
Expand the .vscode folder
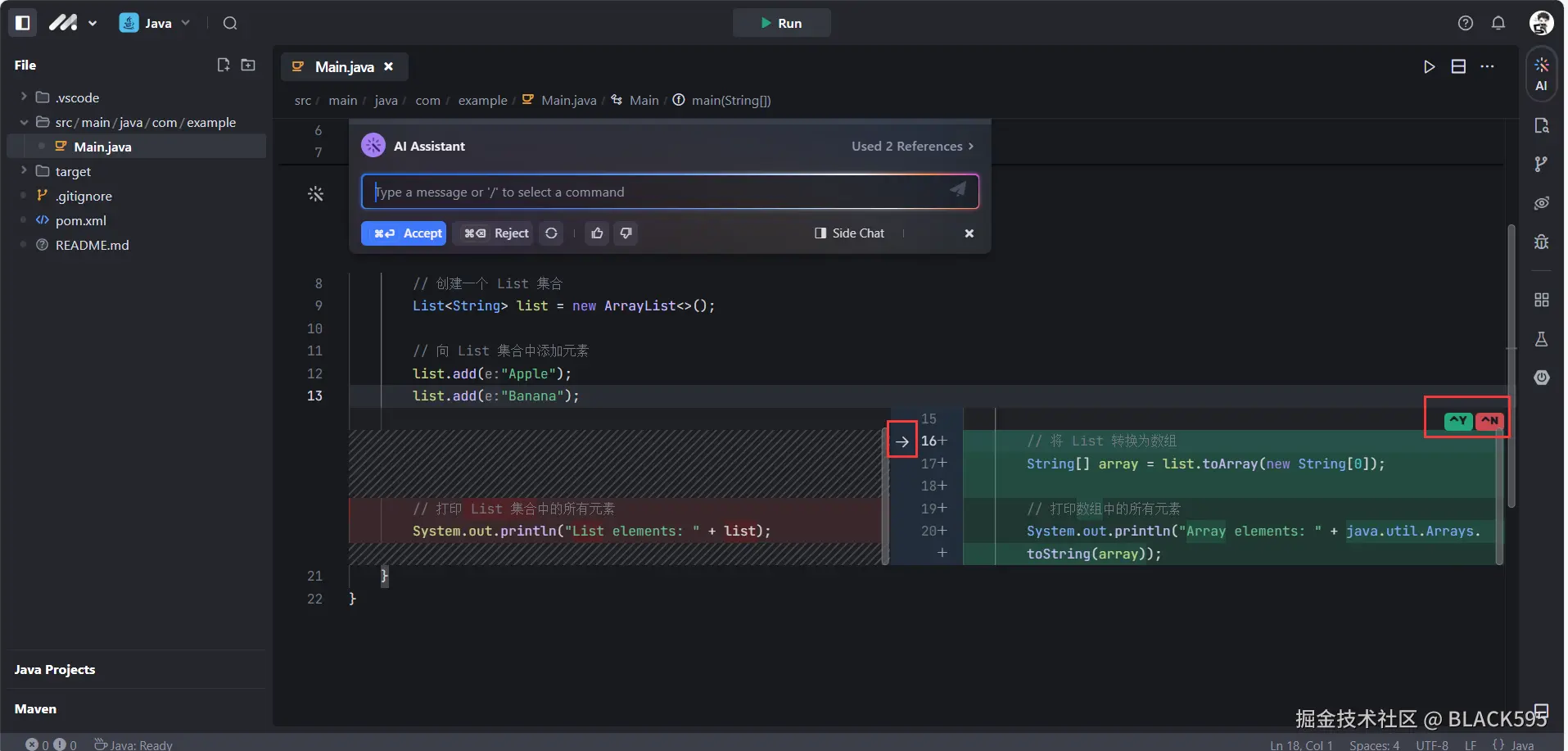[24, 97]
